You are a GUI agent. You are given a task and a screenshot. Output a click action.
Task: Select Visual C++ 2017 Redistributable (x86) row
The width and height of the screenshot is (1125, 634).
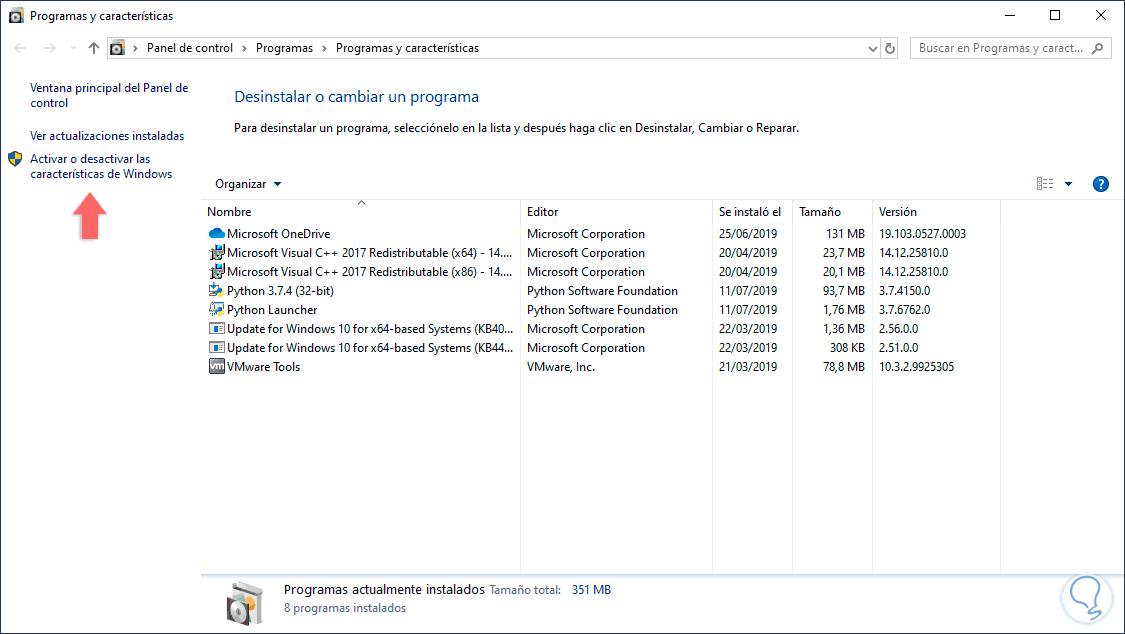(x=369, y=272)
